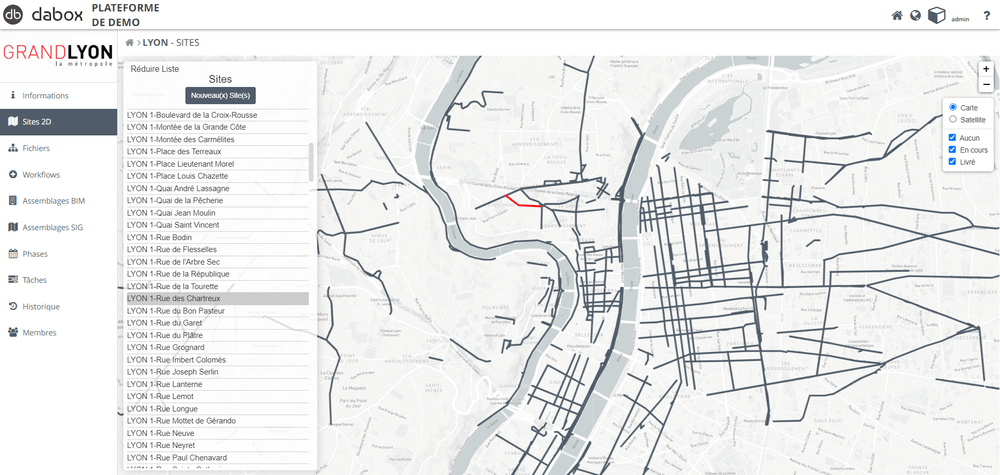The width and height of the screenshot is (1000, 475).
Task: Open the Tâches menu item
Action: 58,280
